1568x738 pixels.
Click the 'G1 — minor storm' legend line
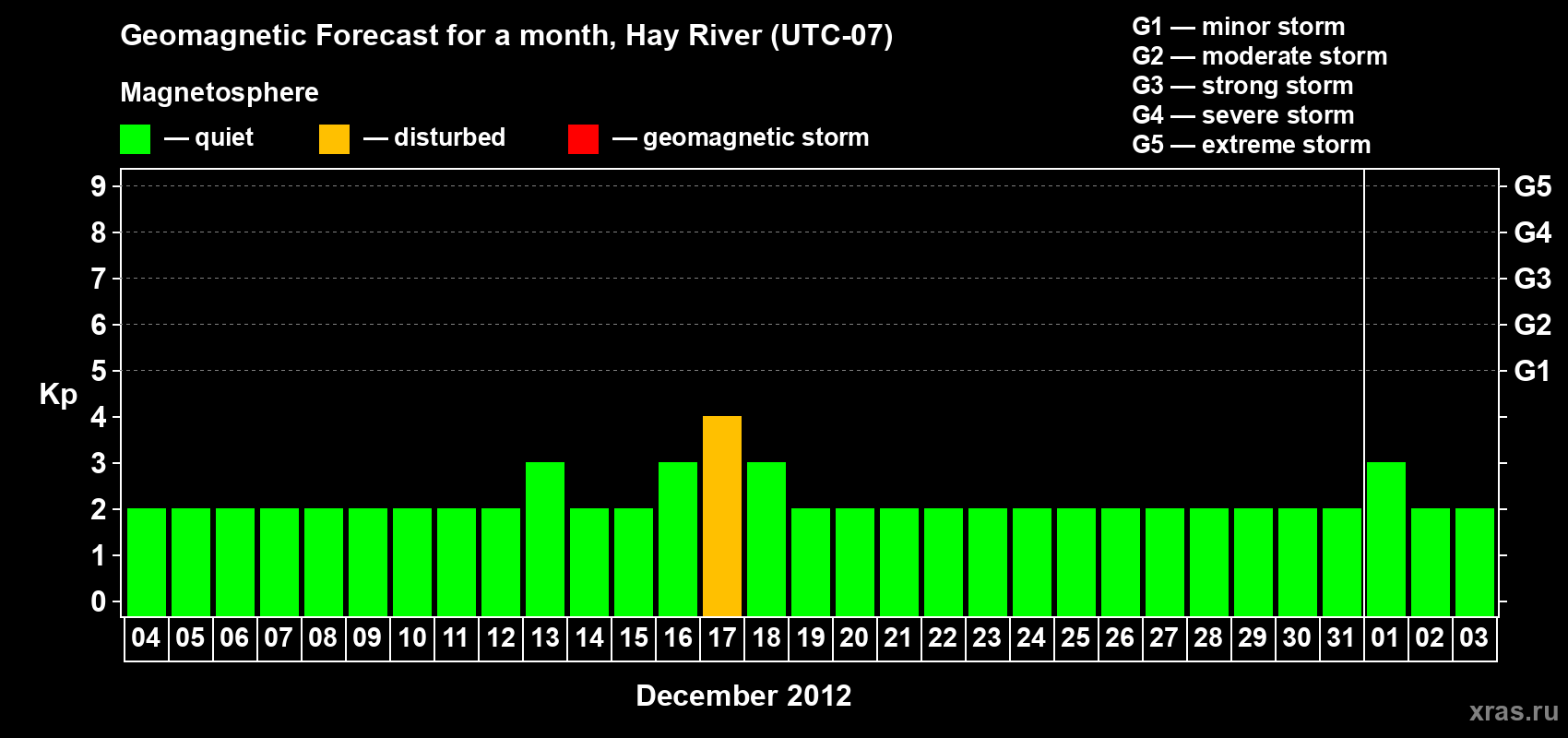pyautogui.click(x=1239, y=27)
